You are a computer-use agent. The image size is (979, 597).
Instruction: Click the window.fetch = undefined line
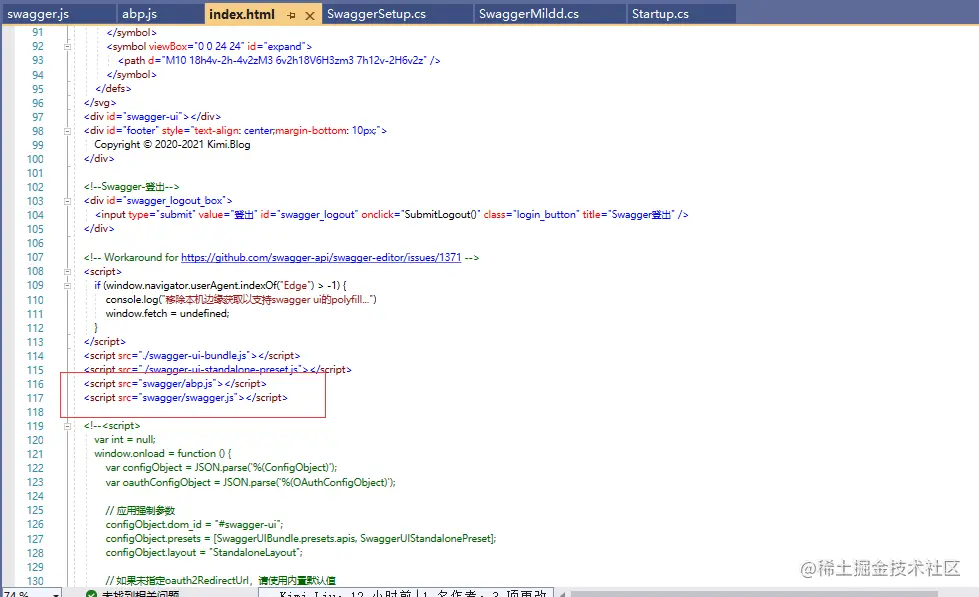167,313
